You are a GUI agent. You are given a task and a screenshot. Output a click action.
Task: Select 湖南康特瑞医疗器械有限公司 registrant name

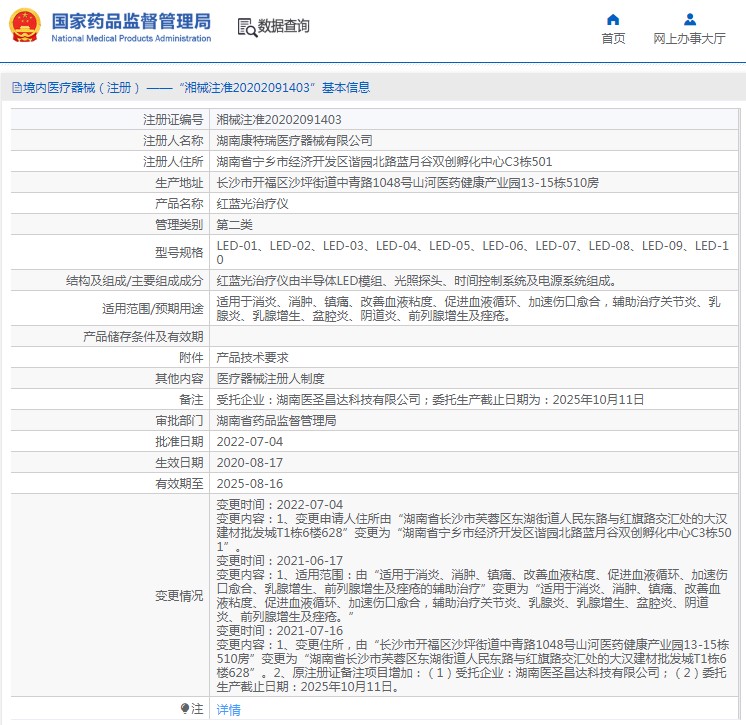tap(294, 140)
